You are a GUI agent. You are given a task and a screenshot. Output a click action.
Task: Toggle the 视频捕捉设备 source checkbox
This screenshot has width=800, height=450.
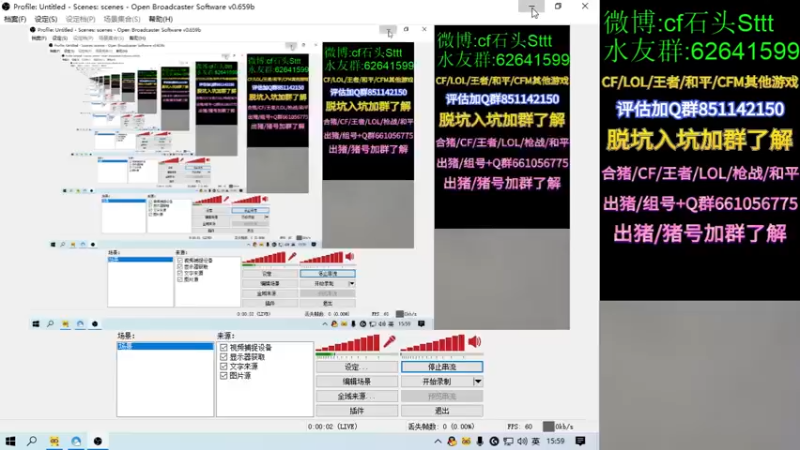[223, 347]
